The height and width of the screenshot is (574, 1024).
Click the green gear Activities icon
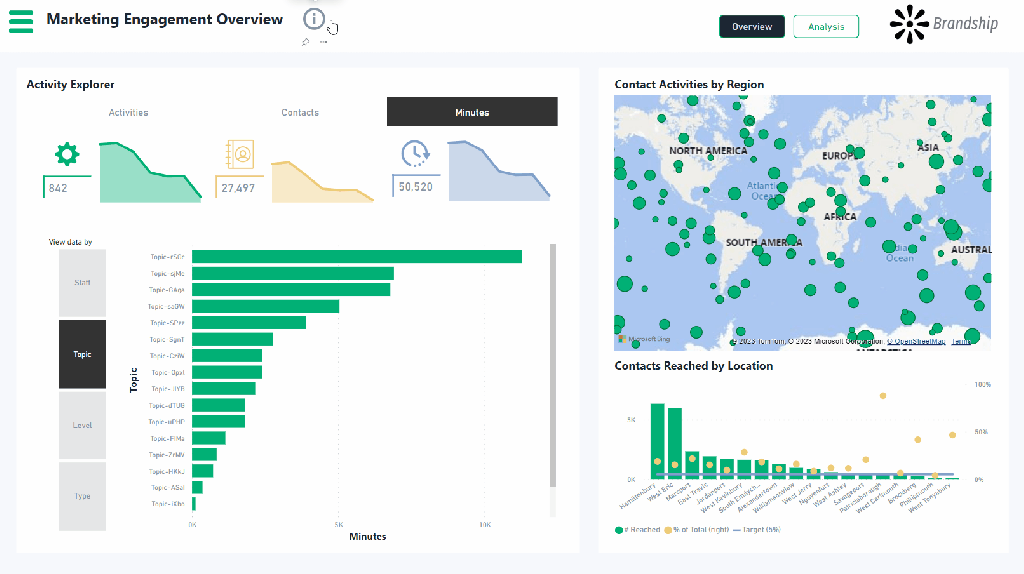66,154
